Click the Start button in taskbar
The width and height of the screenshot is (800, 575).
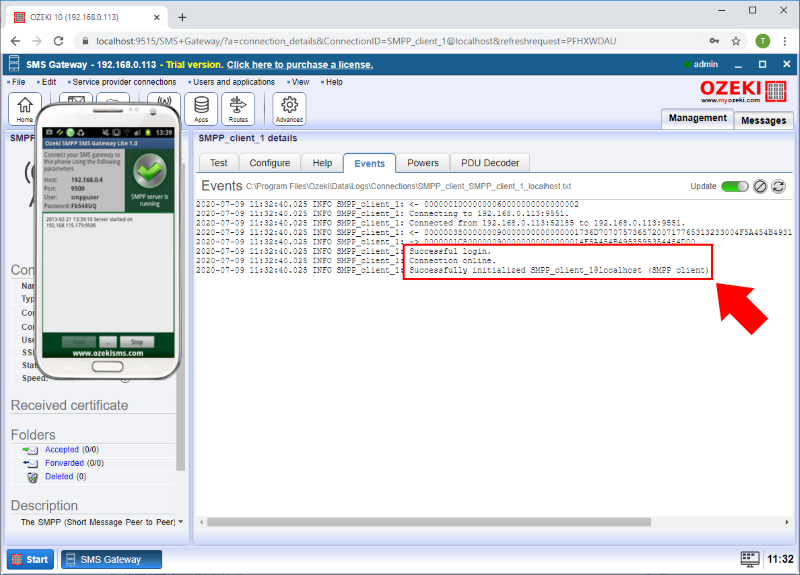click(30, 559)
